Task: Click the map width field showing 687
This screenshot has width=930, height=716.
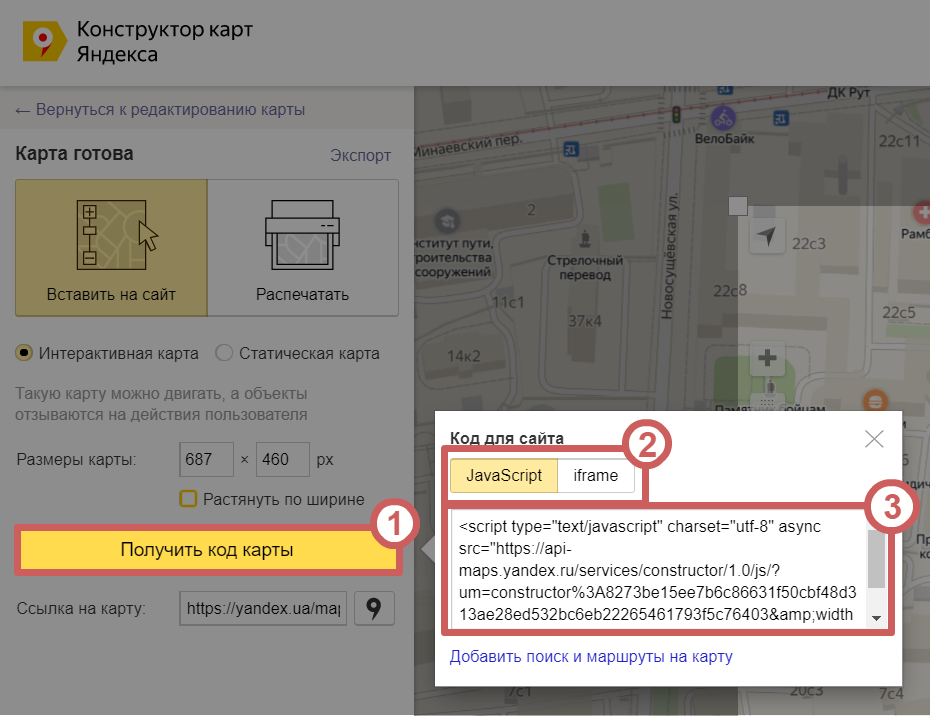Action: (206, 460)
